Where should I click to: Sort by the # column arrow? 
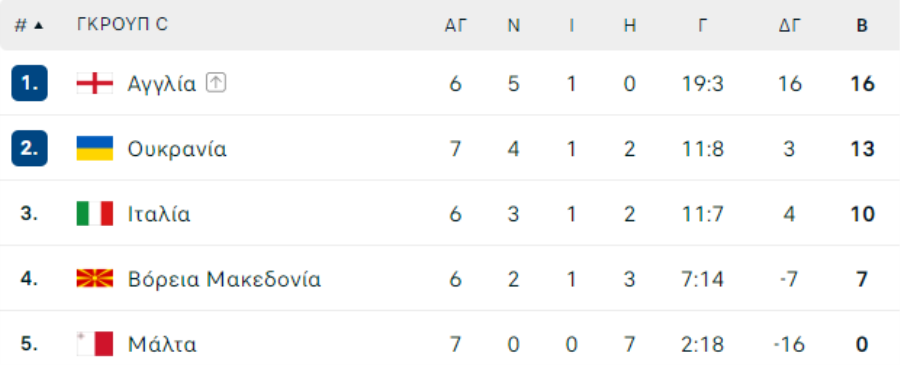click(38, 25)
